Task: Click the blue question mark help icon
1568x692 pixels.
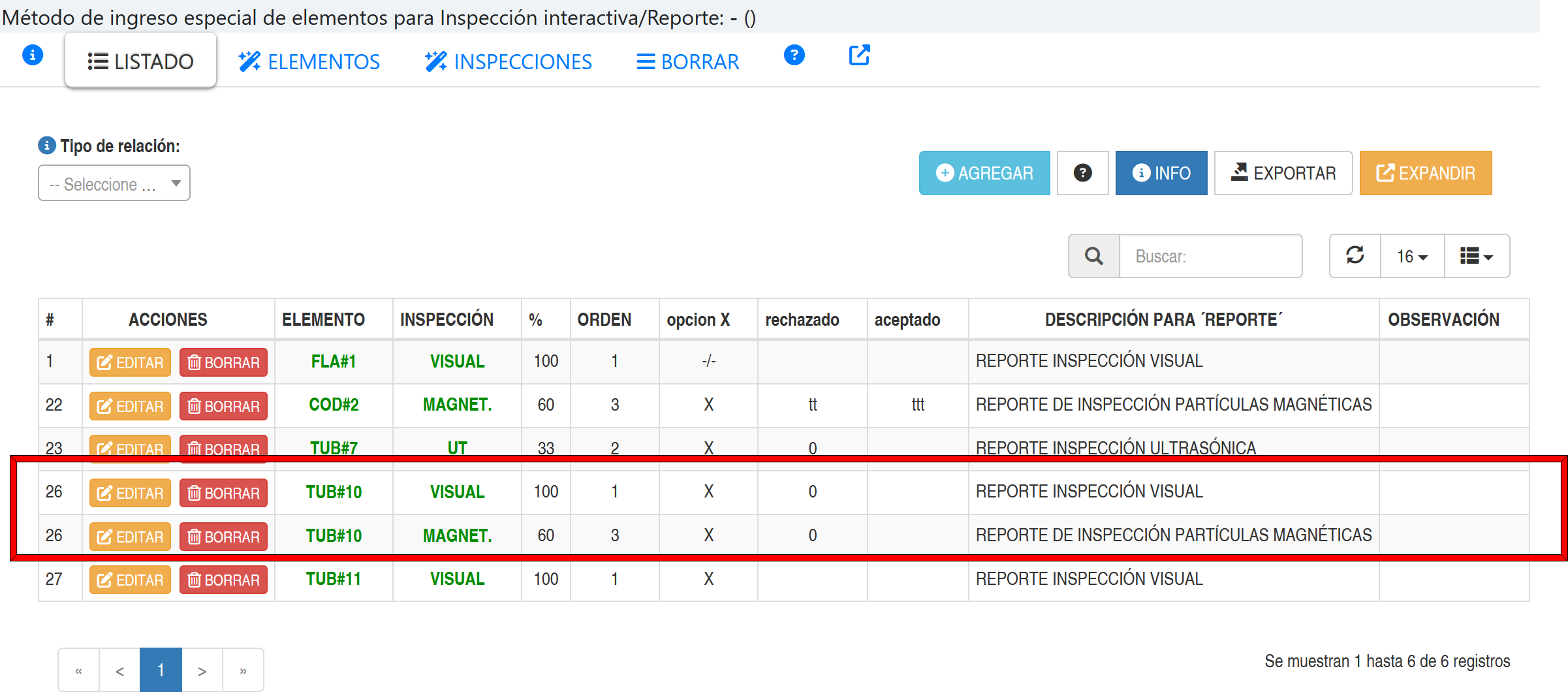Action: click(794, 55)
